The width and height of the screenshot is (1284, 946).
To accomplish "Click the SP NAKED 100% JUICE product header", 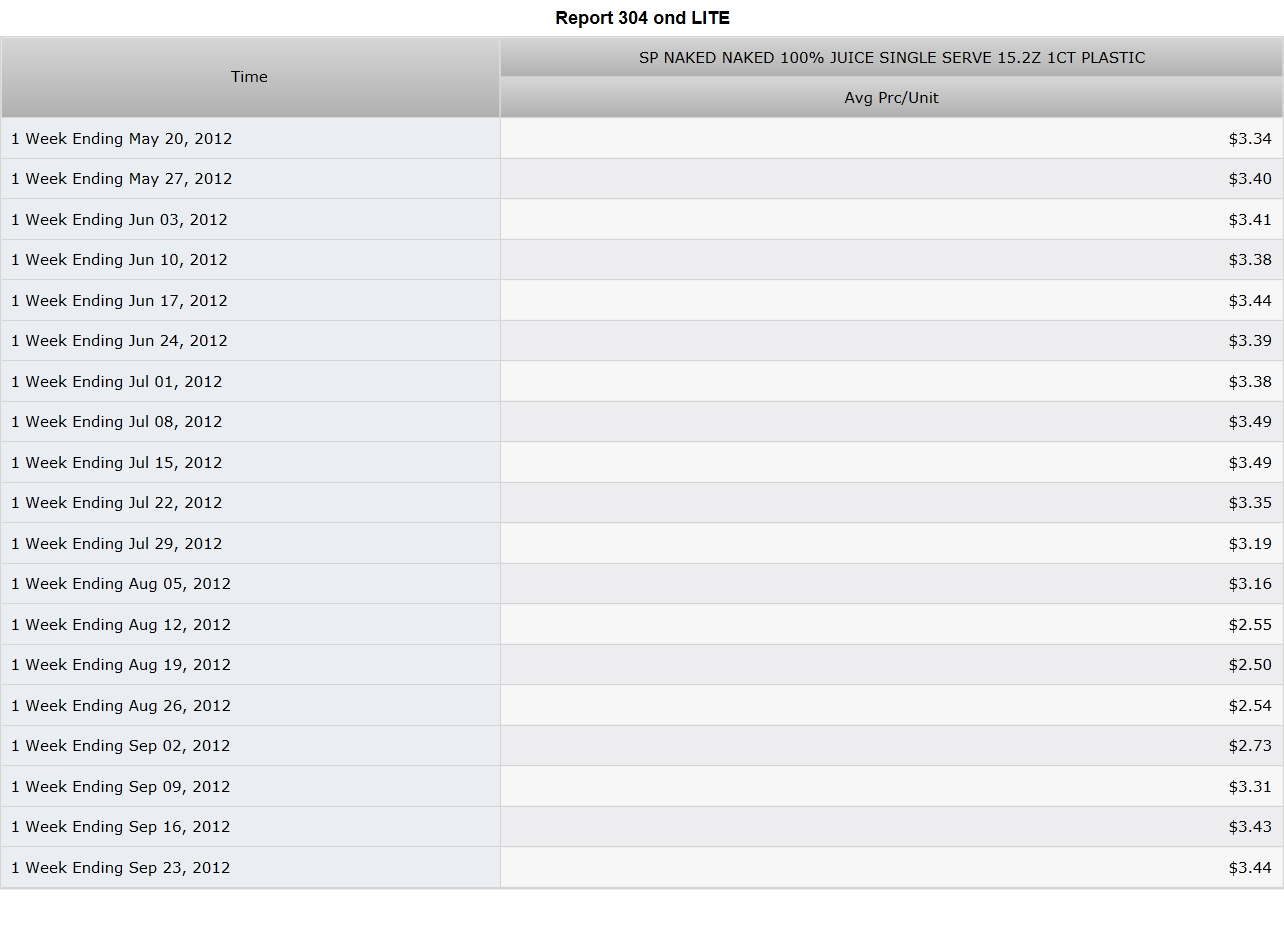I will (x=892, y=57).
